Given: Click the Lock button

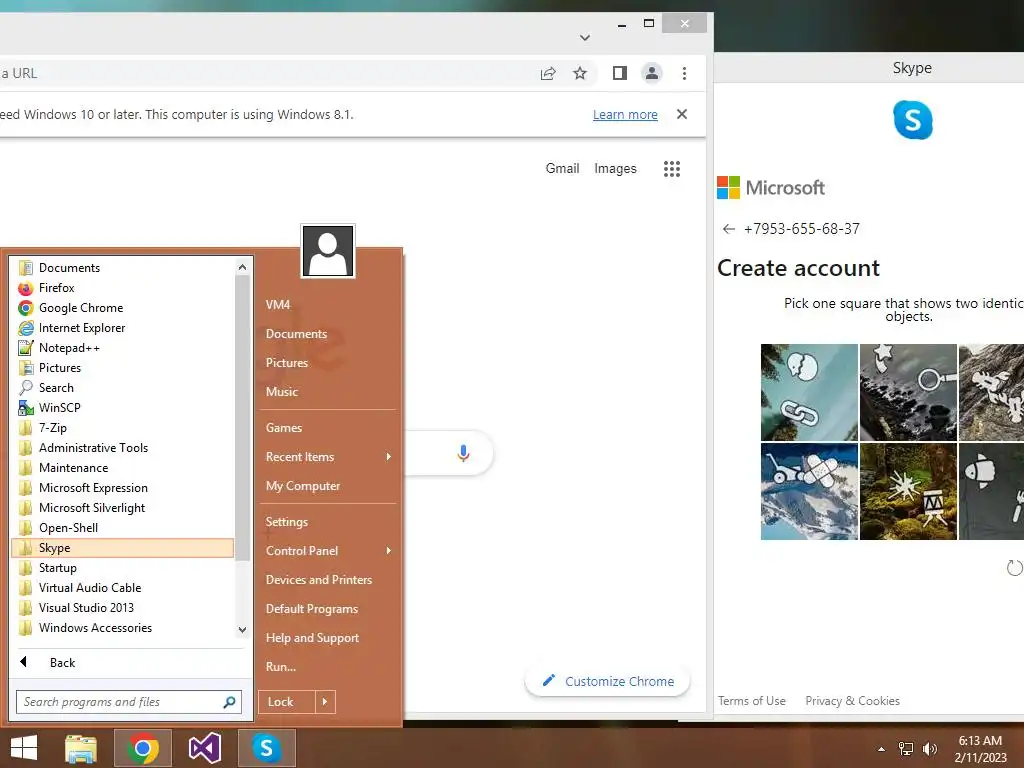Looking at the screenshot, I should pyautogui.click(x=287, y=702).
